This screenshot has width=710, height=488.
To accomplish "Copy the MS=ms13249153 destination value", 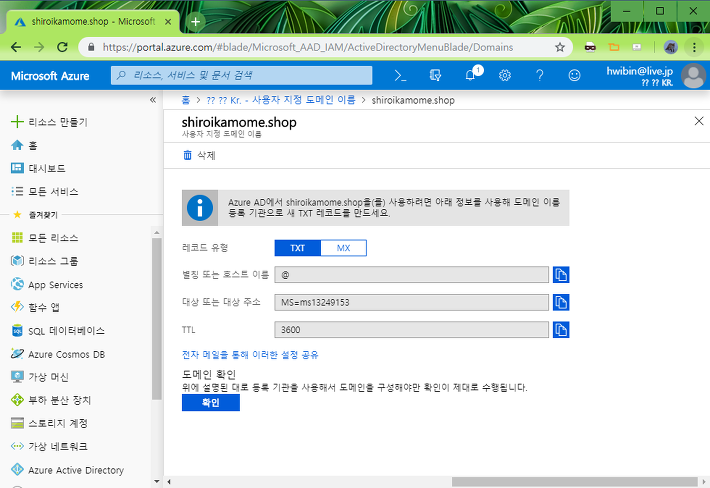I will click(561, 302).
